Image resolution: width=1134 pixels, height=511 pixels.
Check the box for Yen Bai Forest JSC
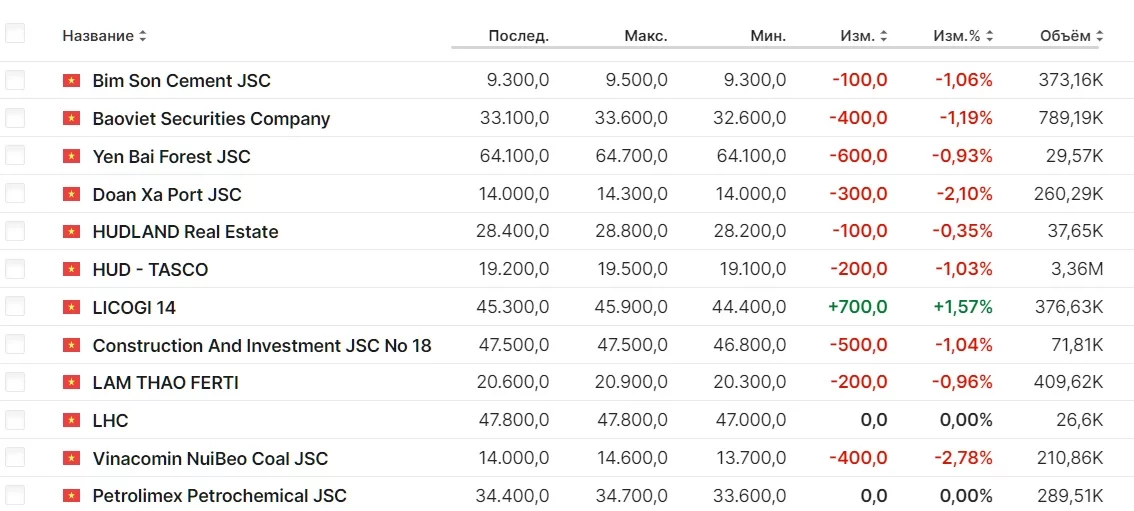point(15,156)
